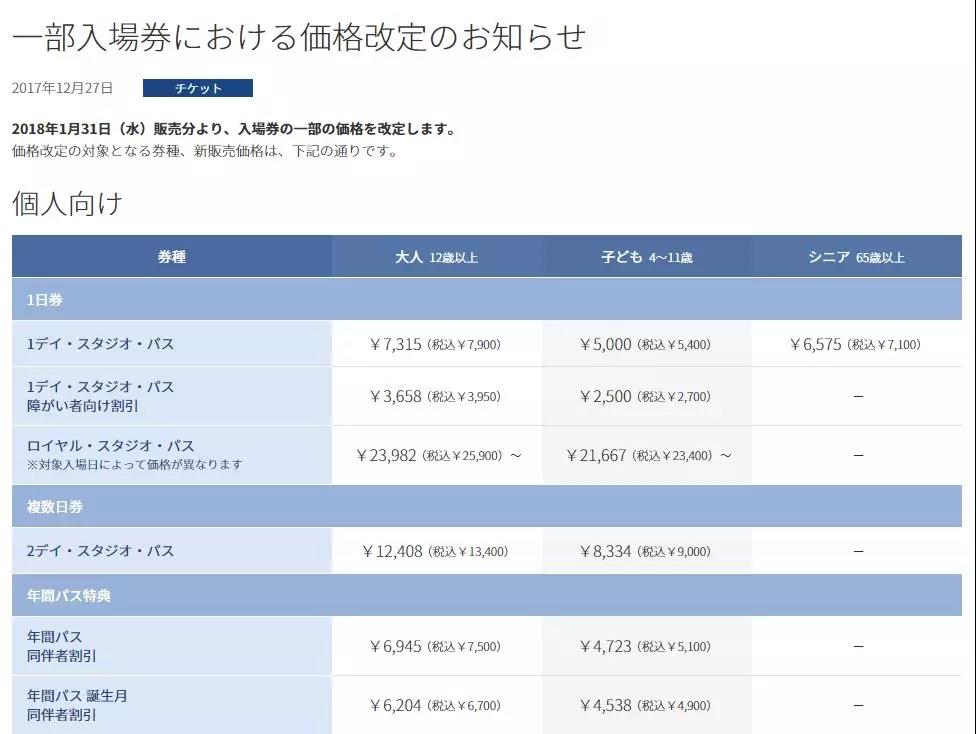Click the child price ¥4,723
Image resolution: width=976 pixels, height=734 pixels.
click(645, 647)
